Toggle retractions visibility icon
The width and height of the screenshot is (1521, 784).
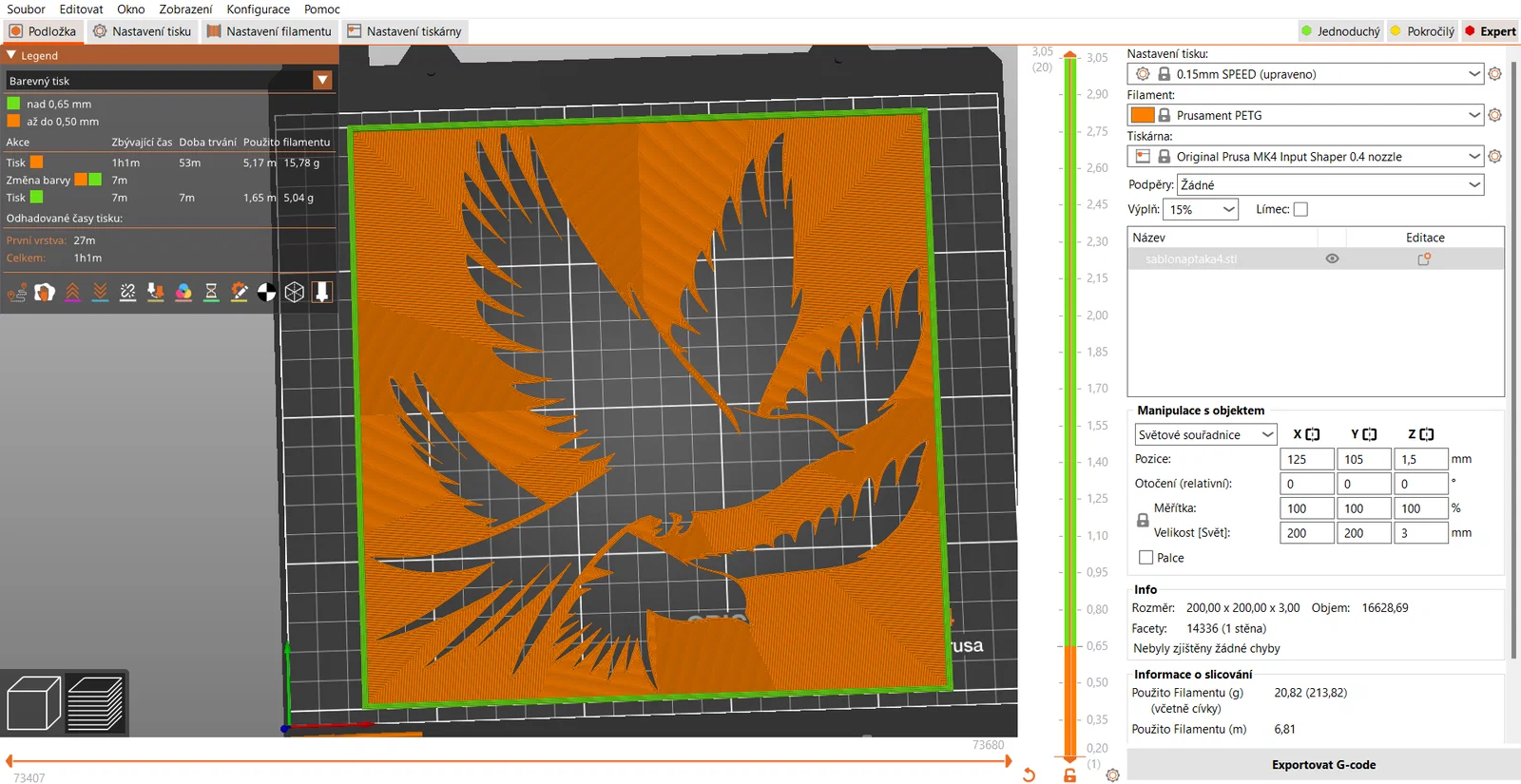click(72, 293)
